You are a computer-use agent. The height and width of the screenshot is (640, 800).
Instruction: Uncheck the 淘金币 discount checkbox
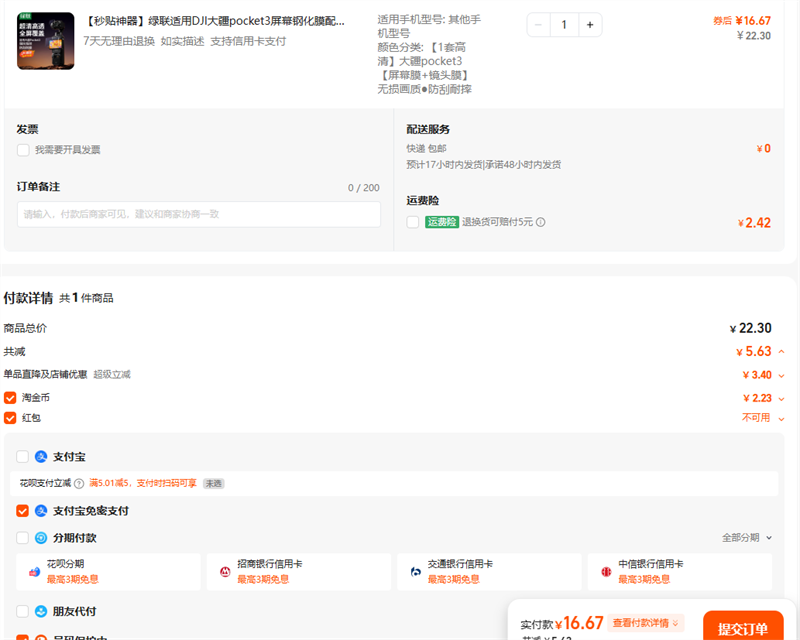10,398
